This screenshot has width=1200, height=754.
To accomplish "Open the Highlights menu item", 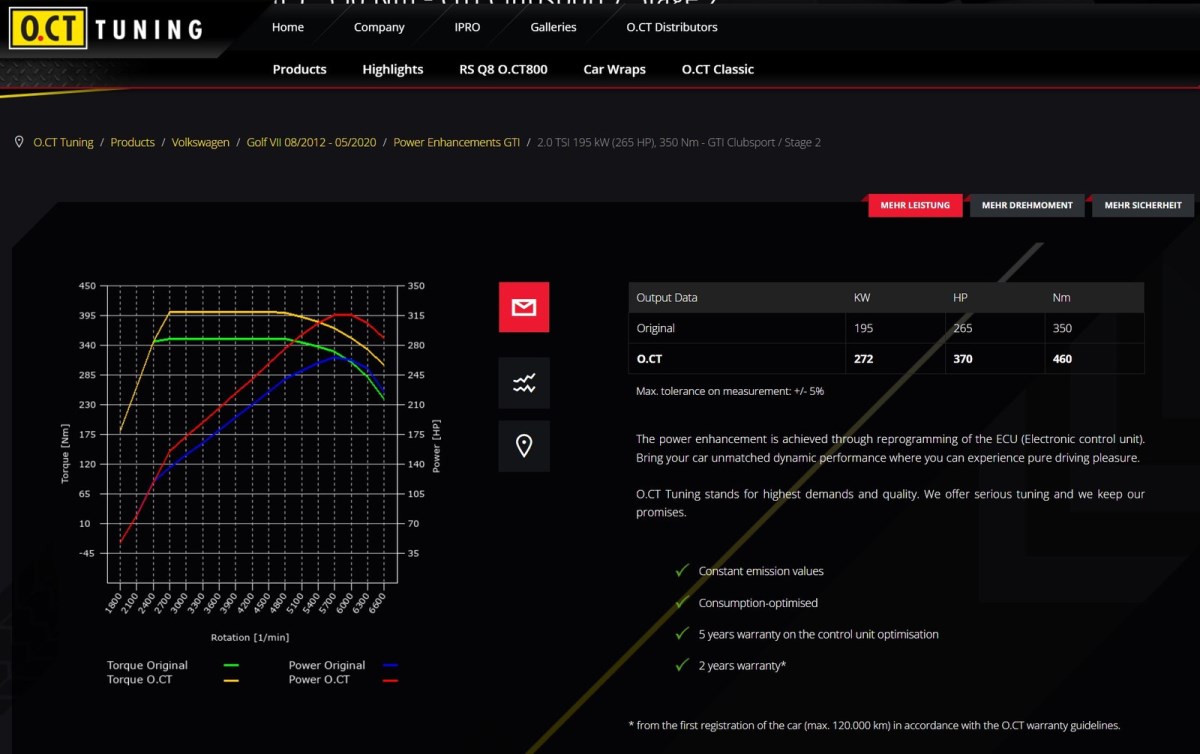I will (x=392, y=69).
